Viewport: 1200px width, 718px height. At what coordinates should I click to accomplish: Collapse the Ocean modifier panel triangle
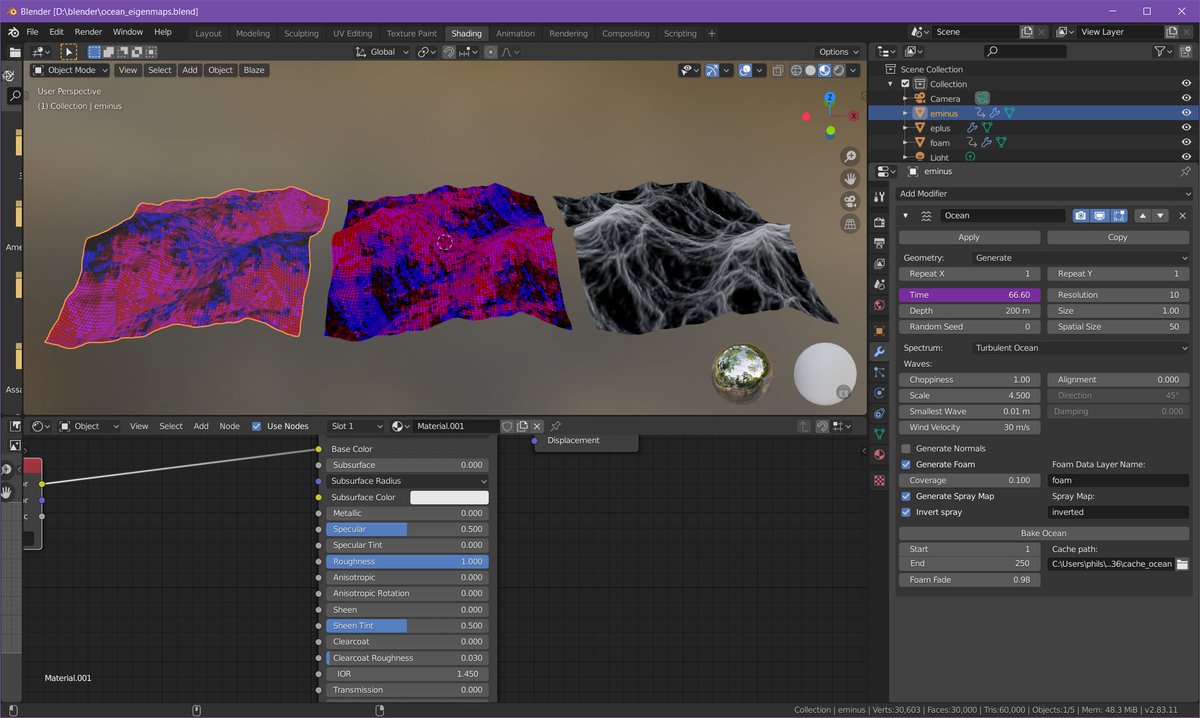(x=905, y=215)
